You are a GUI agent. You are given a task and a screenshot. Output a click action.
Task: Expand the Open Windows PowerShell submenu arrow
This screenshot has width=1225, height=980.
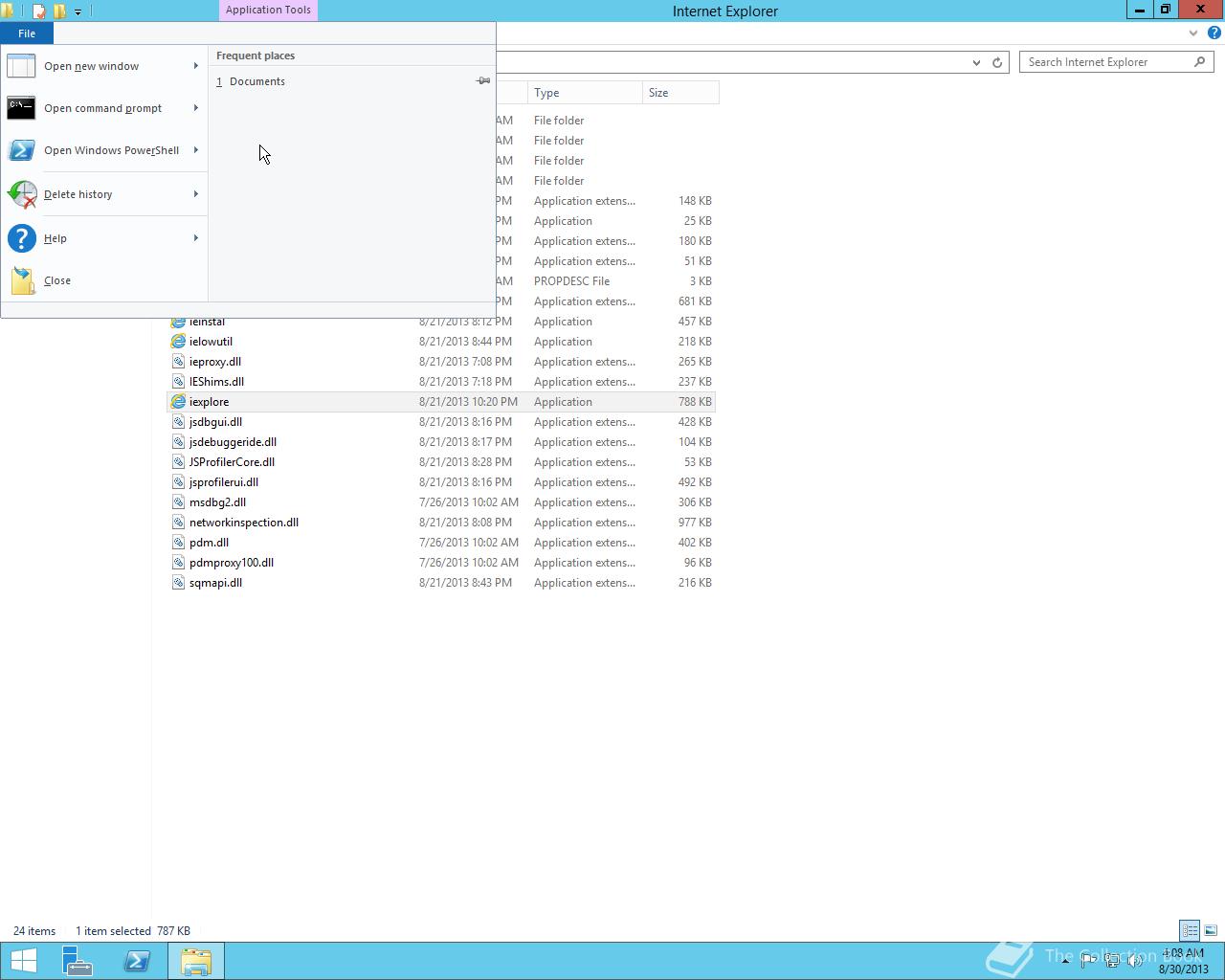click(x=196, y=150)
